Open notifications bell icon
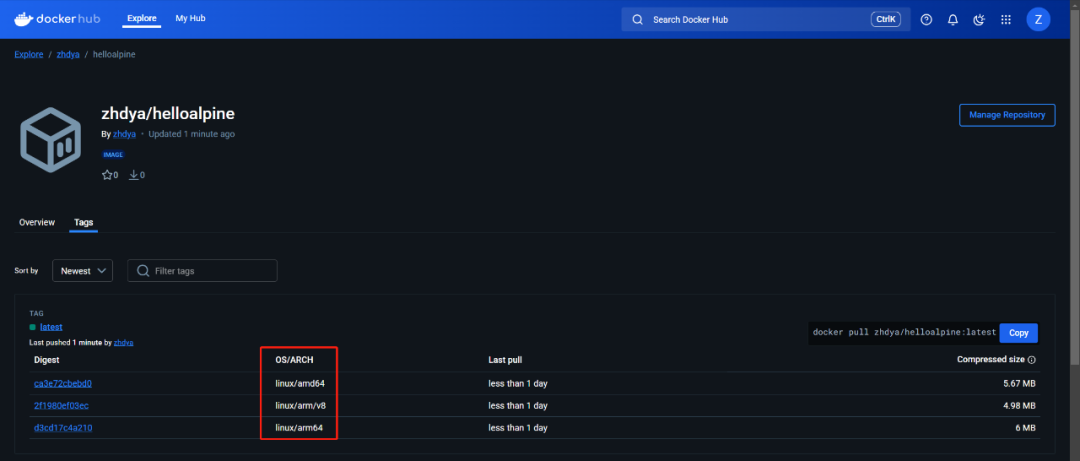The image size is (1080, 461). point(953,20)
